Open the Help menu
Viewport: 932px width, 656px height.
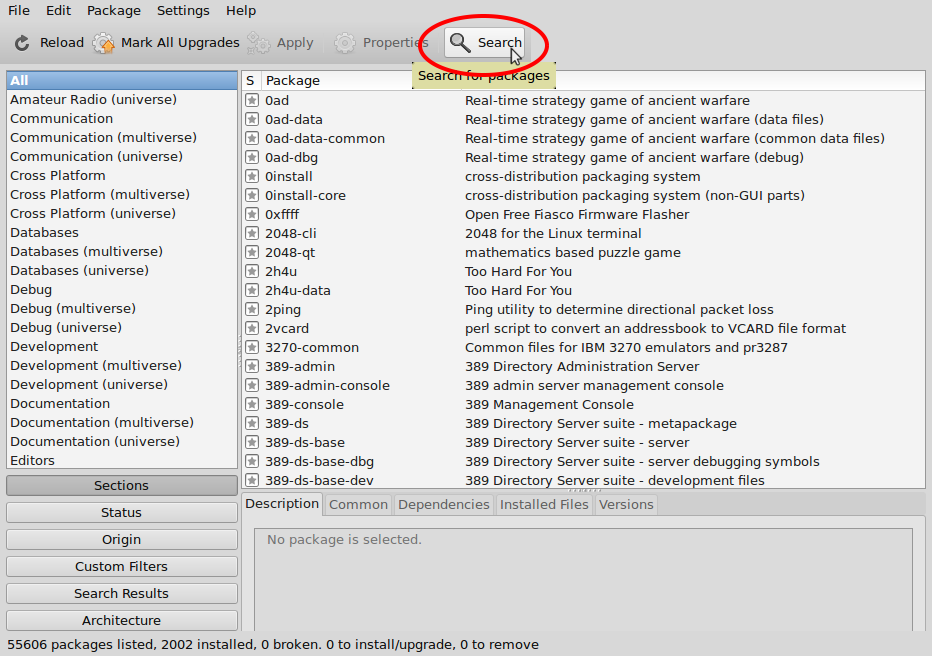[x=241, y=11]
